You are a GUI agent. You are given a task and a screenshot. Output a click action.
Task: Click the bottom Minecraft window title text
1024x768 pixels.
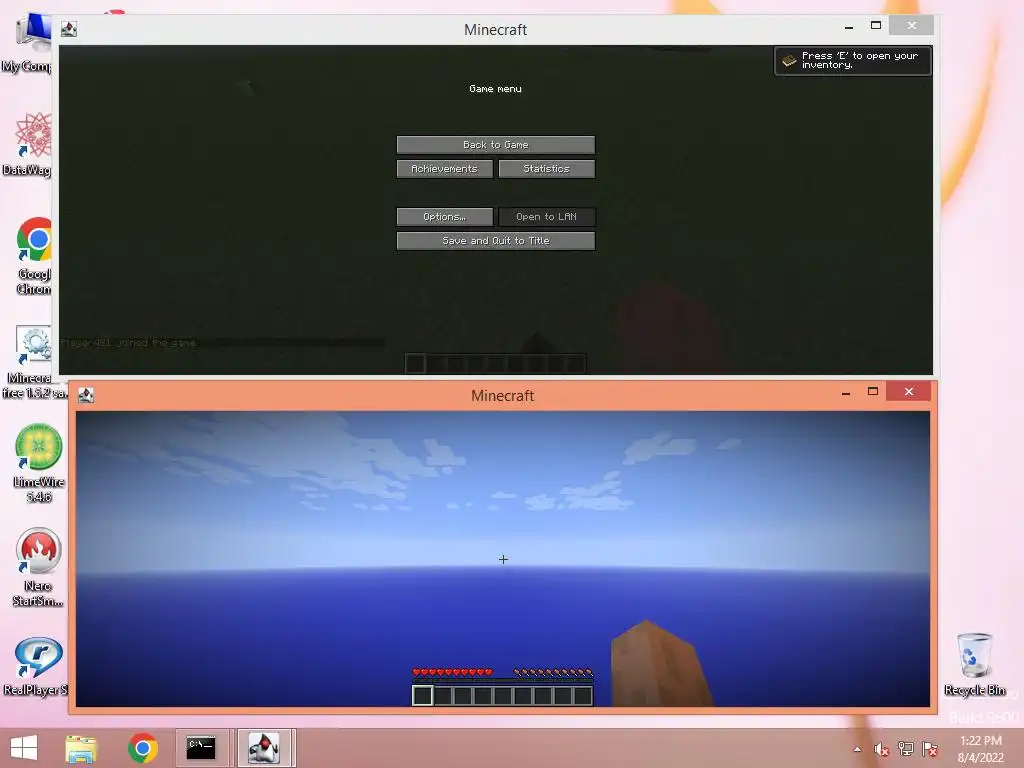(503, 396)
